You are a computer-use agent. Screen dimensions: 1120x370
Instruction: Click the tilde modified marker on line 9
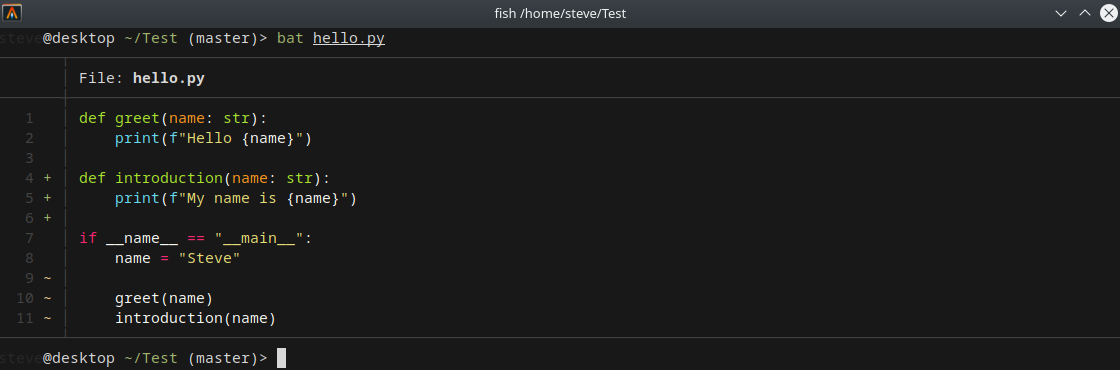(x=47, y=278)
